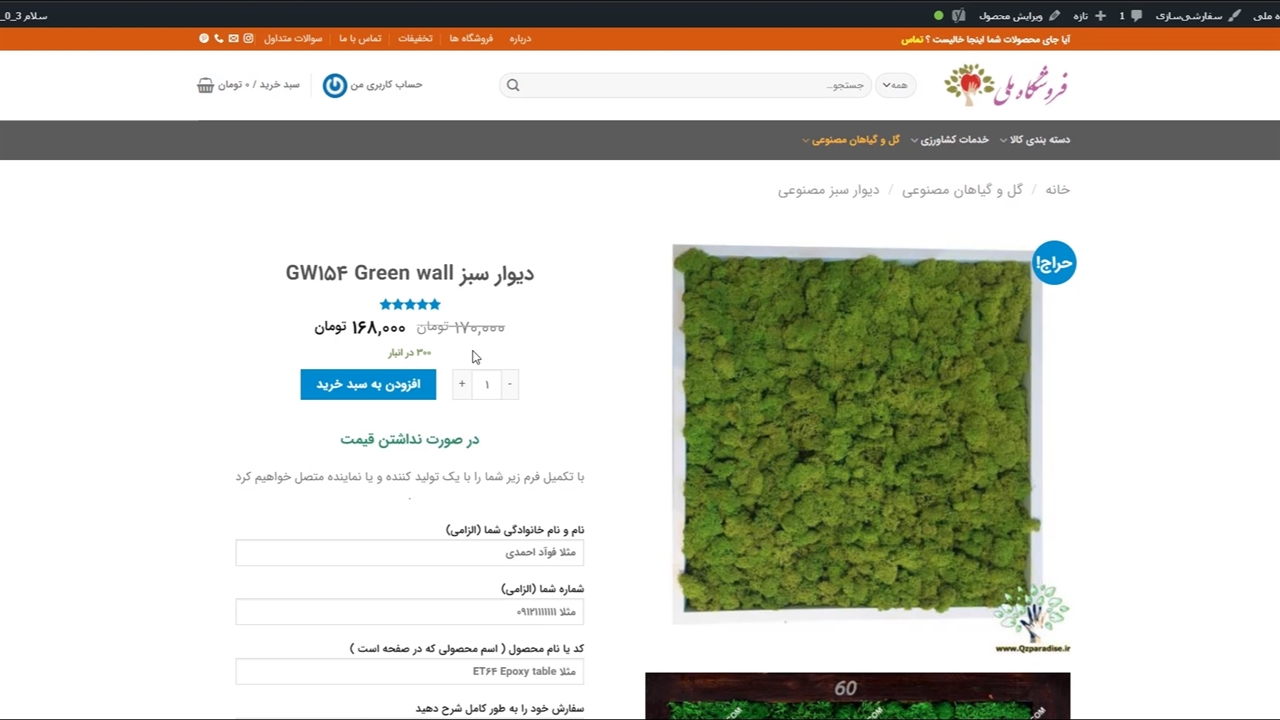Expand the خدمات کشاورزی menu
Screen dimensions: 1280x720
pos(953,140)
